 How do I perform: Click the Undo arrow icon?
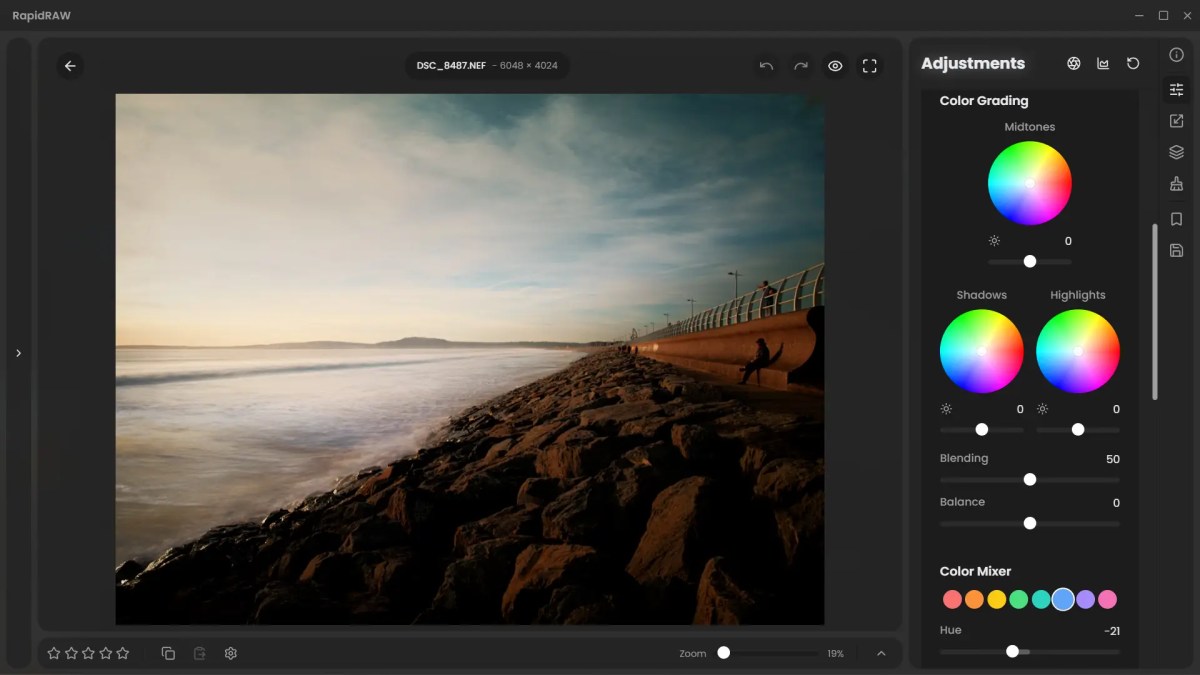pos(766,65)
